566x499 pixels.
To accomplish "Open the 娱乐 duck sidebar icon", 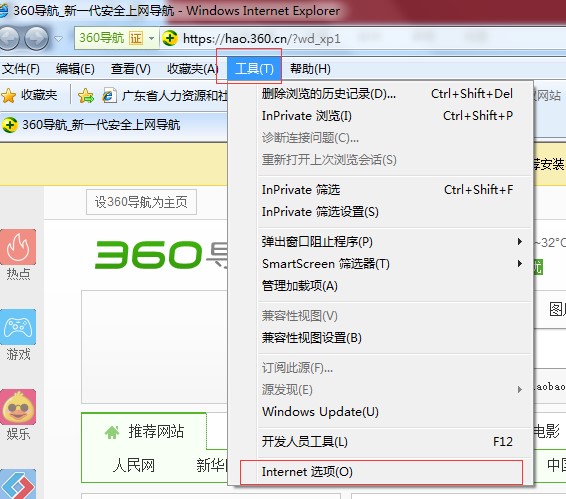I will point(18,407).
